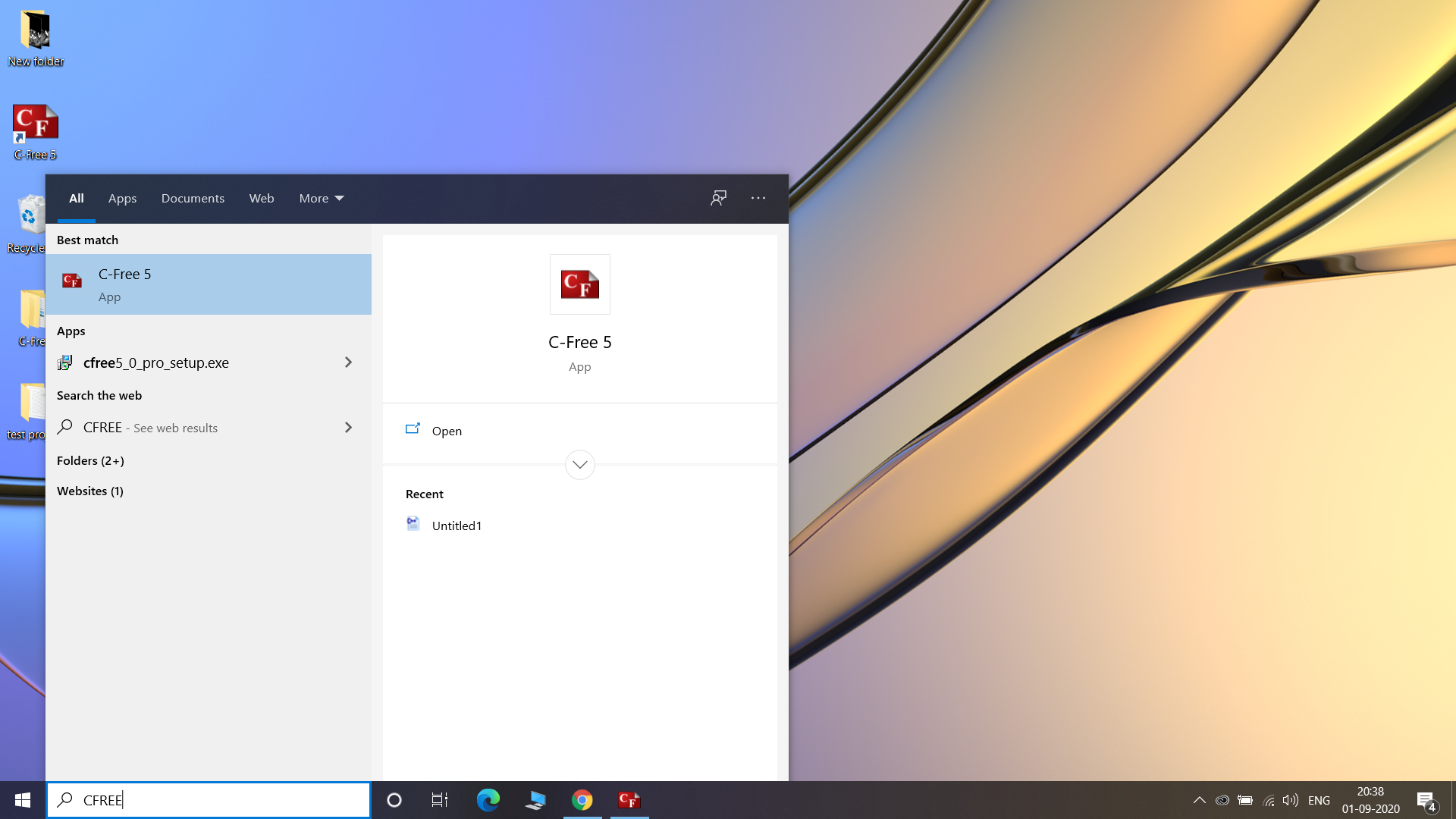
Task: Click the large C-Free 5 app icon in preview
Action: click(x=580, y=284)
